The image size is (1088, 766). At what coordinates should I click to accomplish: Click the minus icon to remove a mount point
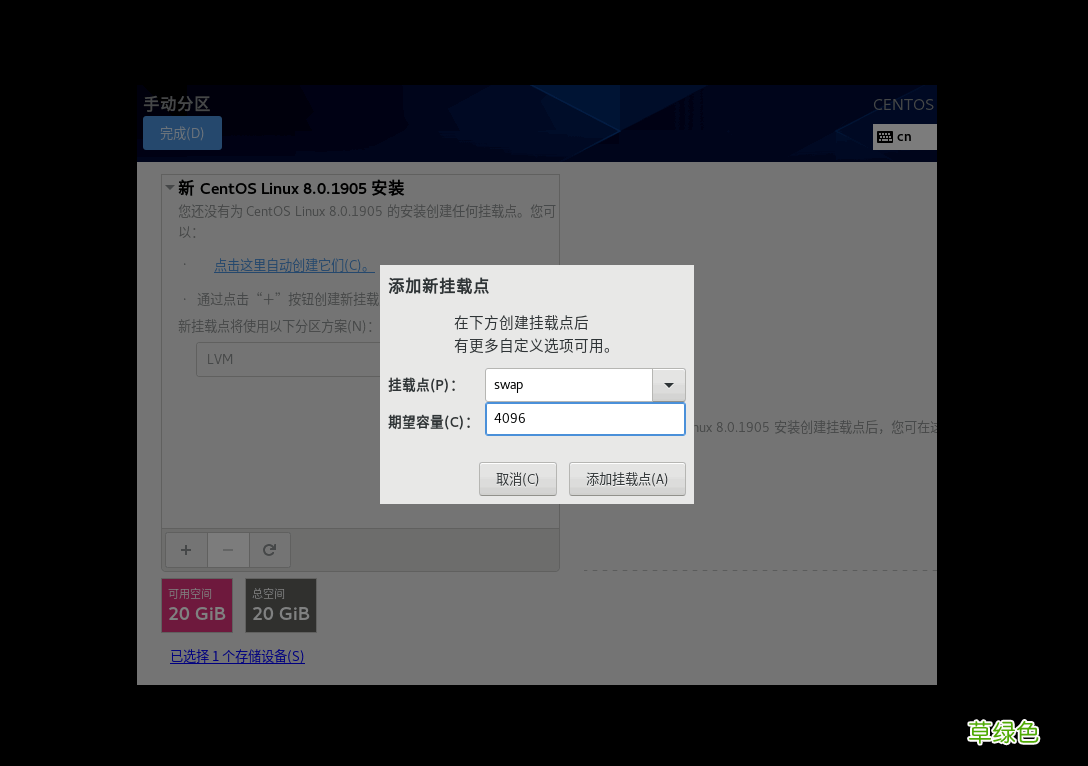pos(228,549)
